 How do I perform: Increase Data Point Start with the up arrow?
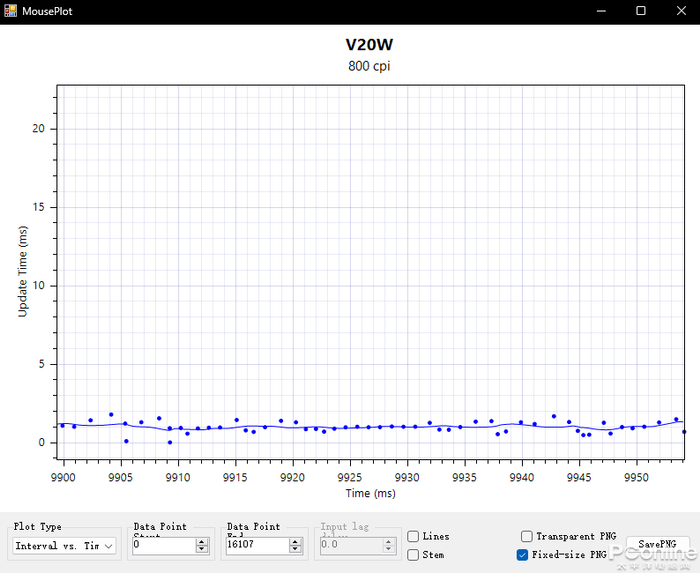[202, 542]
